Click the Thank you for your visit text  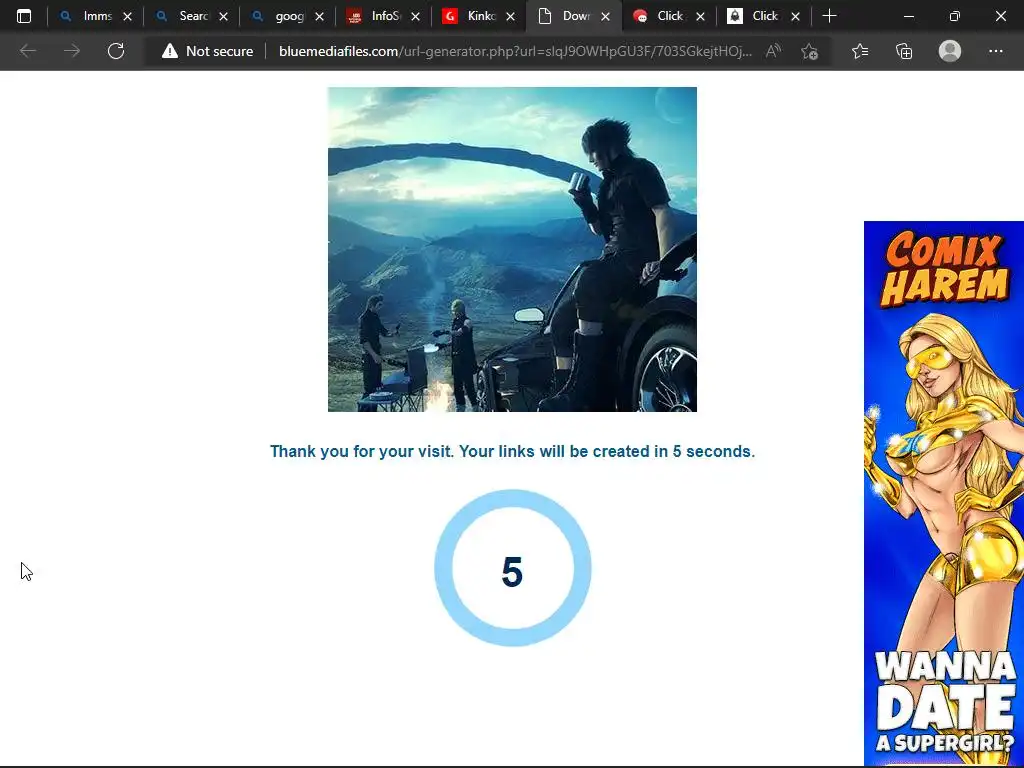pyautogui.click(x=512, y=451)
